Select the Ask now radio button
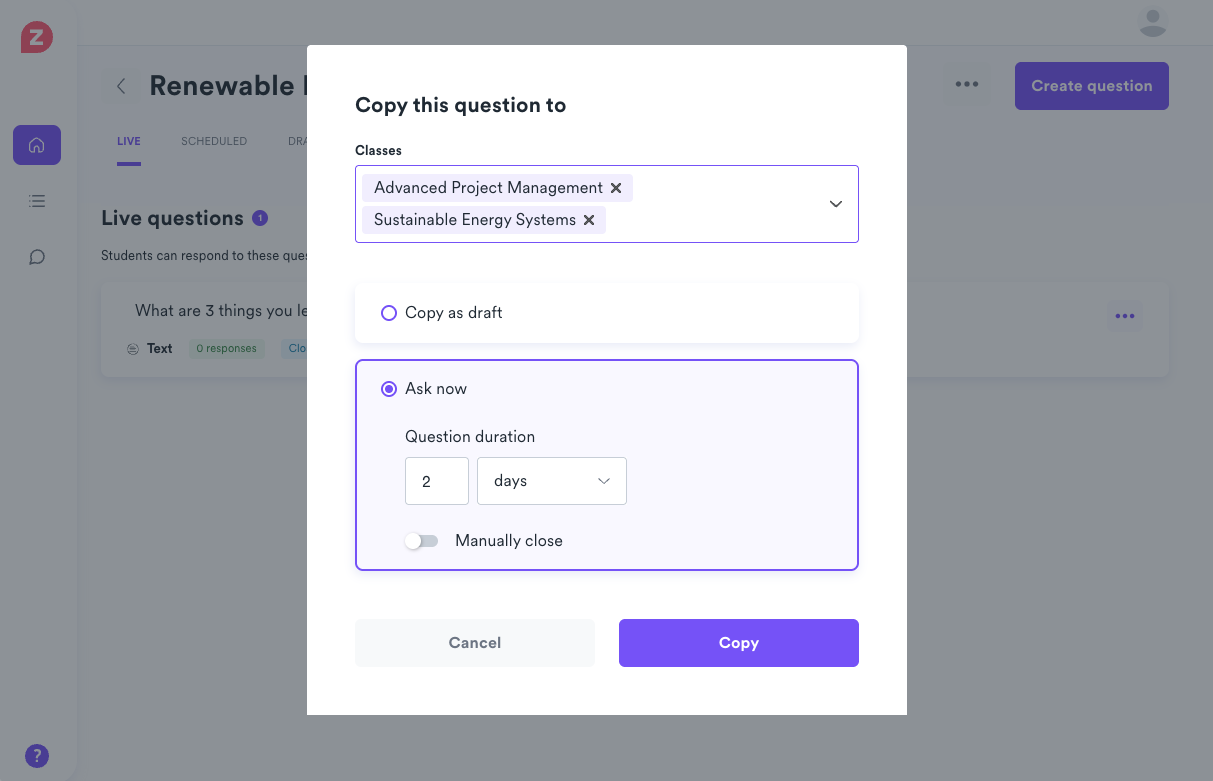 [x=389, y=389]
